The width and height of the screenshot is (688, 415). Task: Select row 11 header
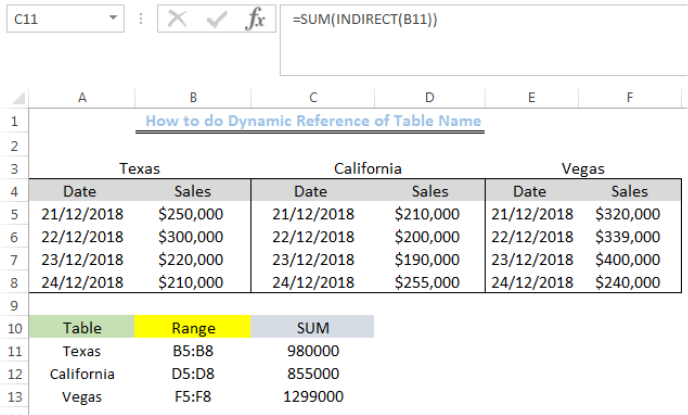[x=14, y=351]
